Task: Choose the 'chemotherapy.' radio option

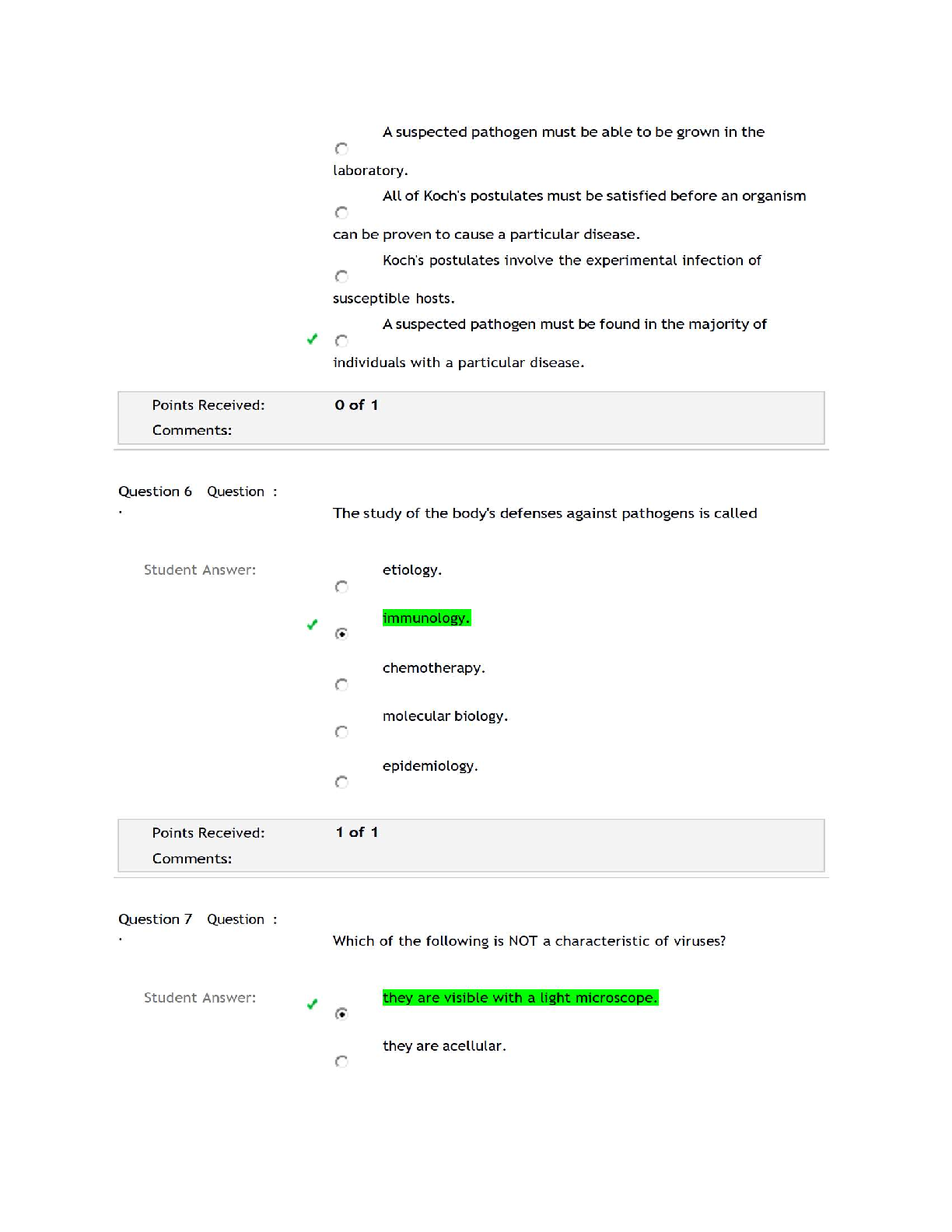Action: [x=341, y=684]
